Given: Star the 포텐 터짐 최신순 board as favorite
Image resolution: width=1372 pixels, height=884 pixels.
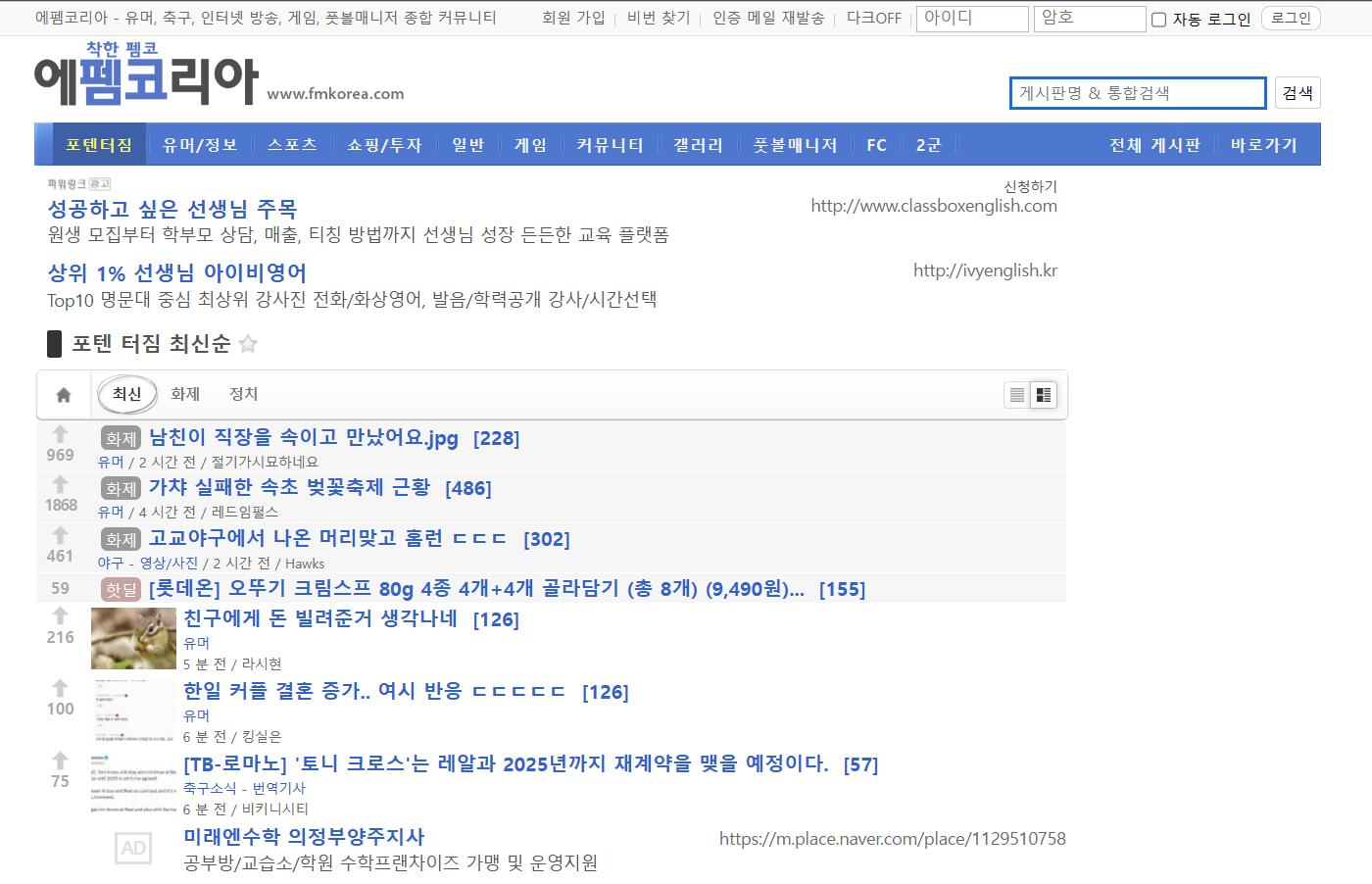Looking at the screenshot, I should point(248,343).
